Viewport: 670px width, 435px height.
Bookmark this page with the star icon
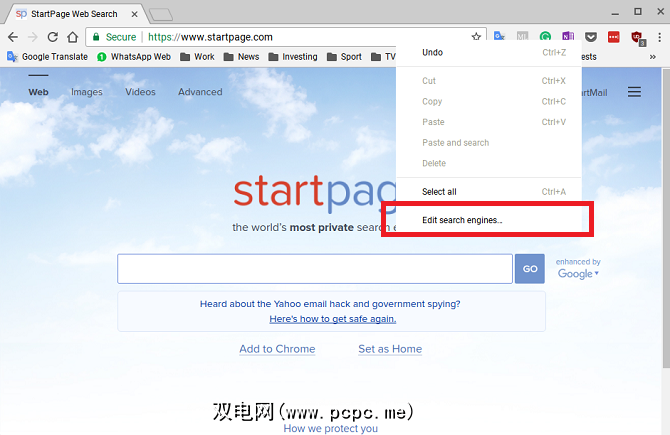[x=476, y=37]
